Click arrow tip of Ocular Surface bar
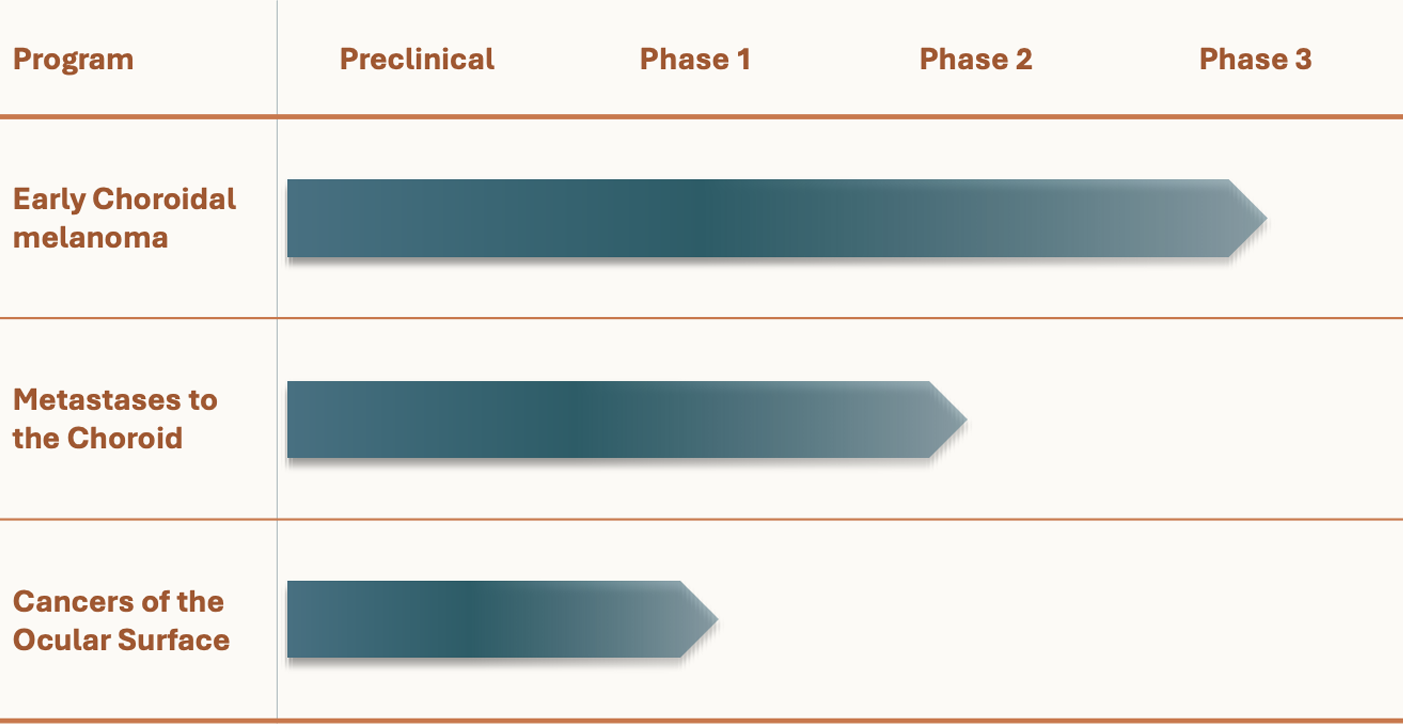 (x=700, y=619)
